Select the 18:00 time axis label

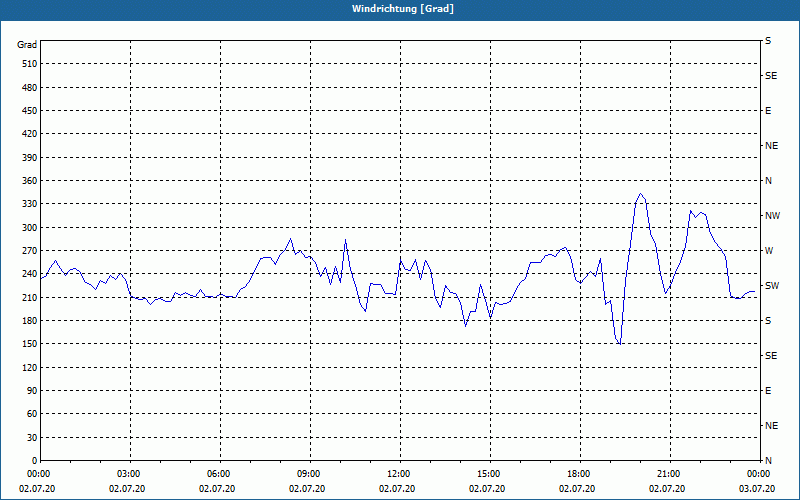(x=577, y=474)
